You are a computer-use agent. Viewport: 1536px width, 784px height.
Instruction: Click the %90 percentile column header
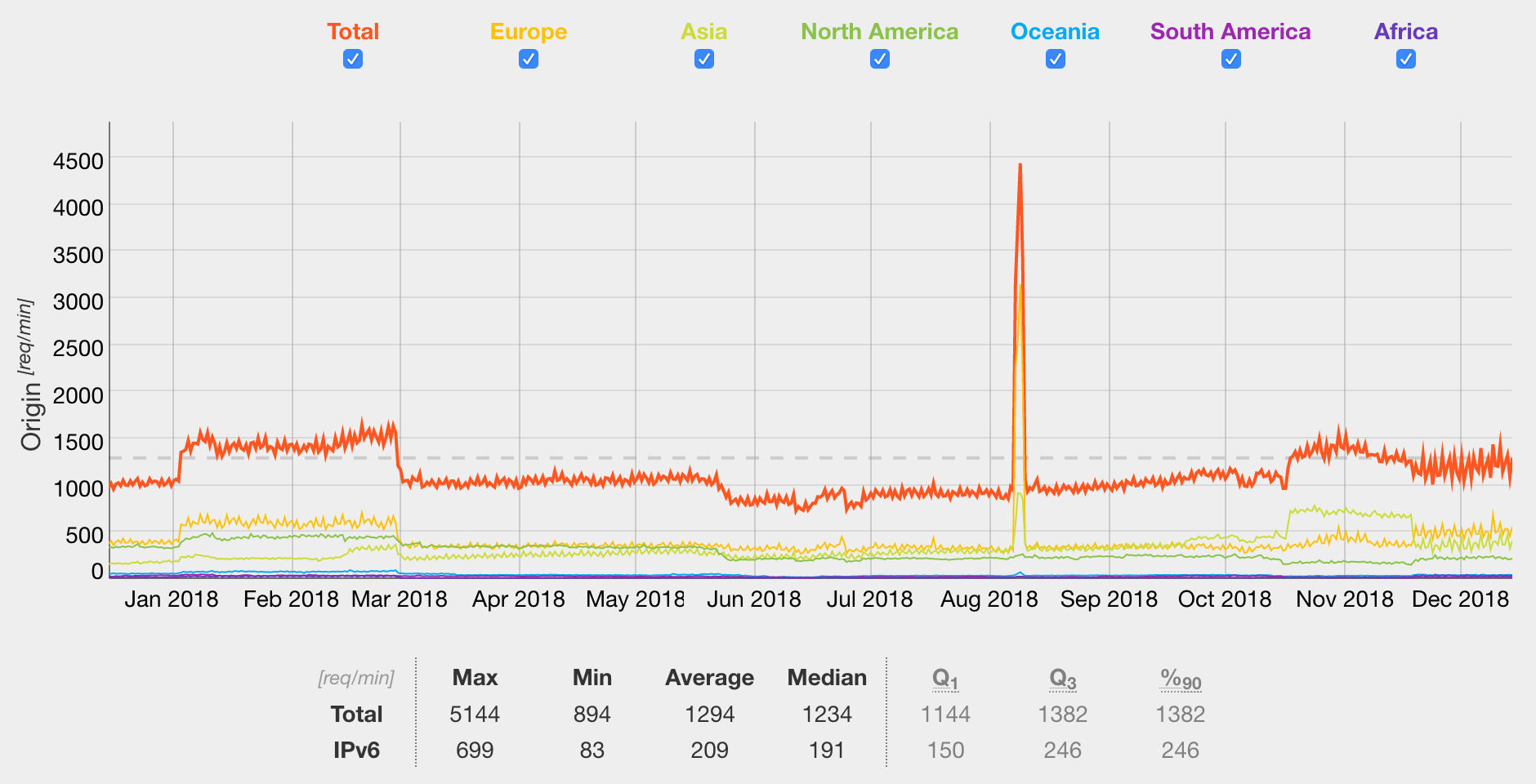click(1181, 679)
